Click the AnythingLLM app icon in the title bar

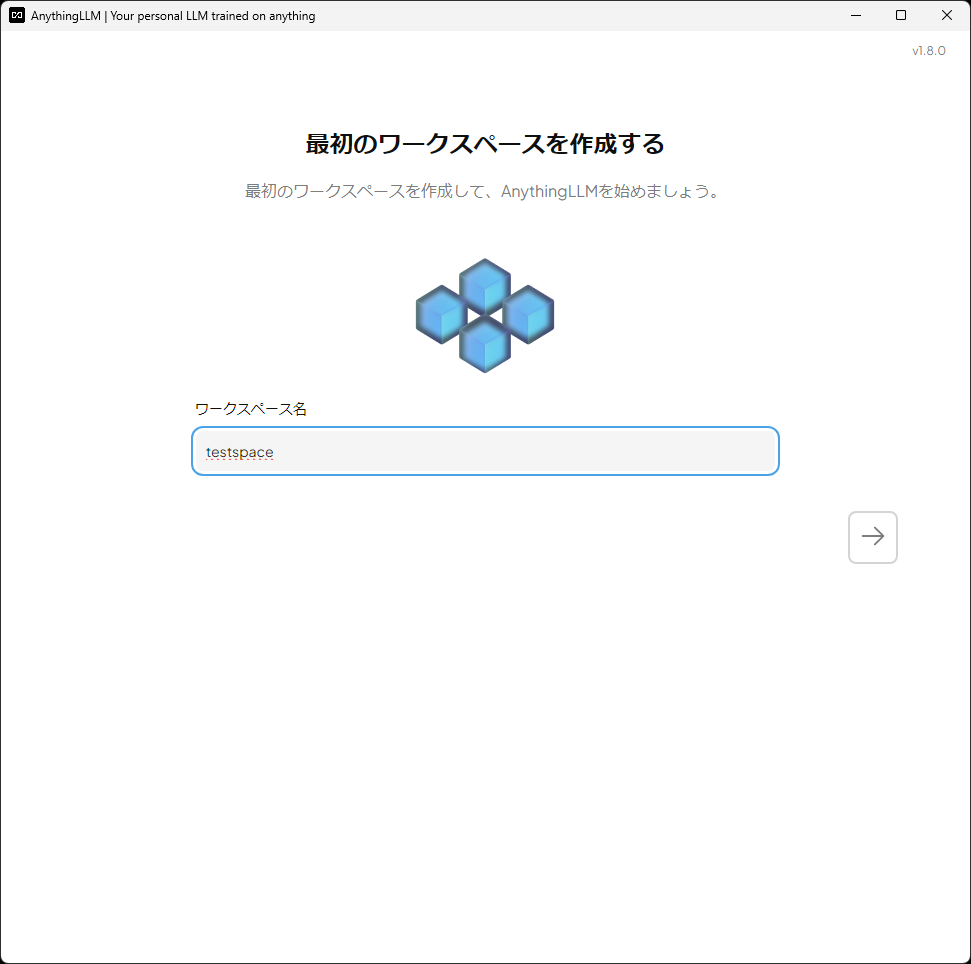pyautogui.click(x=16, y=15)
